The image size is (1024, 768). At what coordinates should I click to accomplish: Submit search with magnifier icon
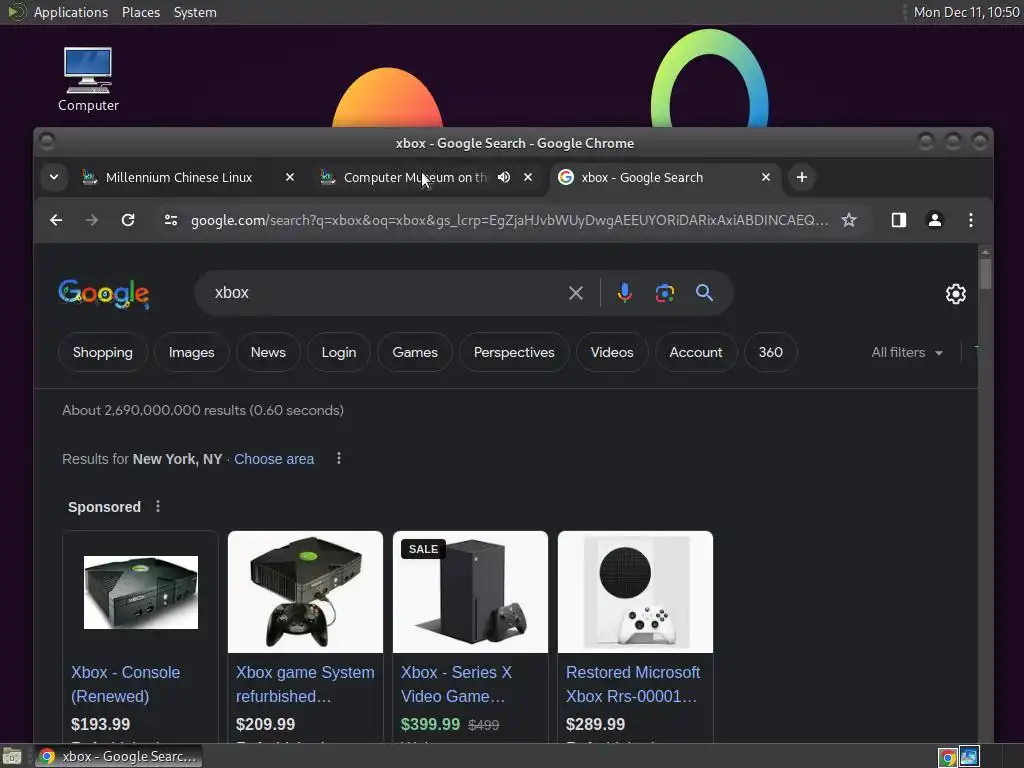(704, 293)
